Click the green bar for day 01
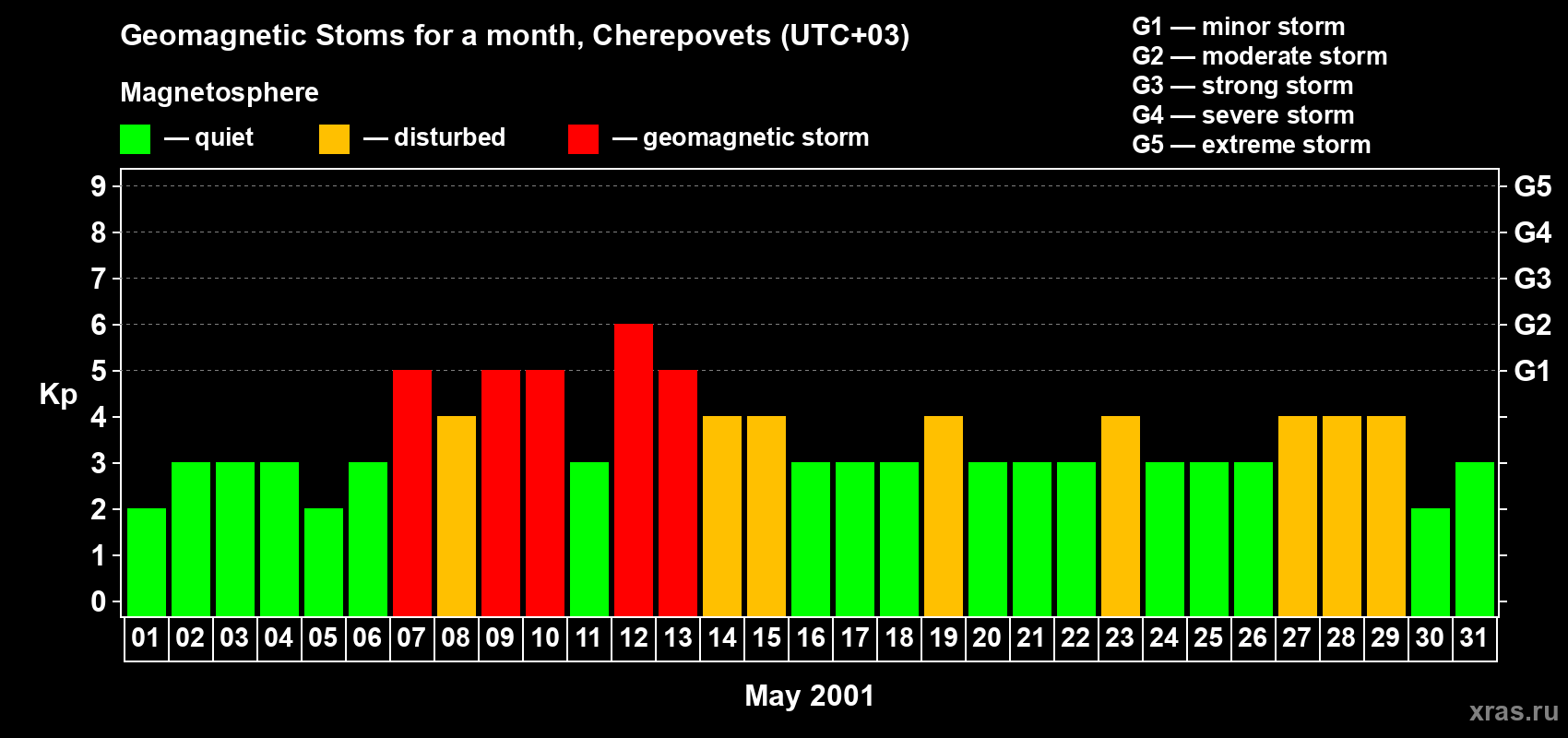Viewport: 1568px width, 738px height. [x=147, y=563]
